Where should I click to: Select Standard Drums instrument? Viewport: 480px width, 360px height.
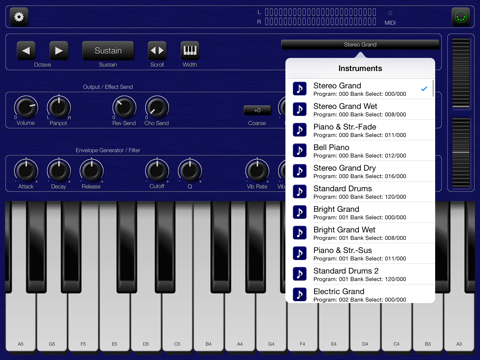[360, 192]
